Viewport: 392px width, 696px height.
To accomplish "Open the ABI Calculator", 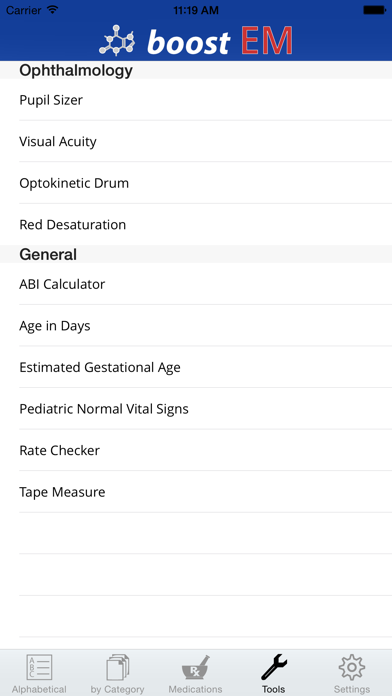I will tap(196, 284).
